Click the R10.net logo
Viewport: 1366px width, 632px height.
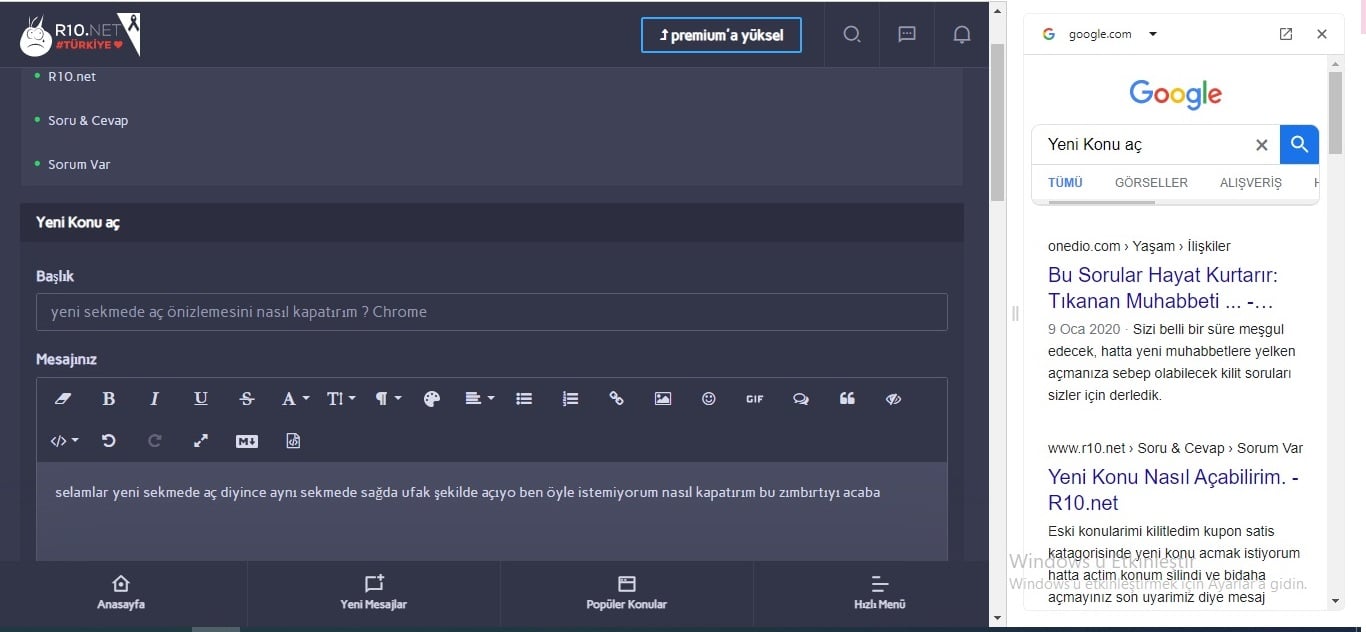[x=80, y=35]
